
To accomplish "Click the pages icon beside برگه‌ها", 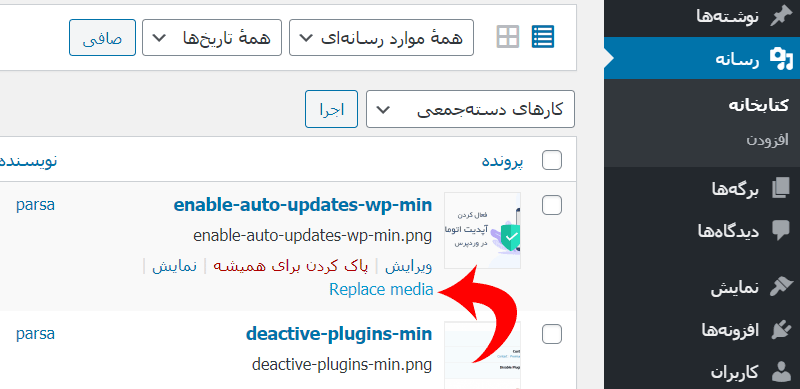I will pos(781,188).
